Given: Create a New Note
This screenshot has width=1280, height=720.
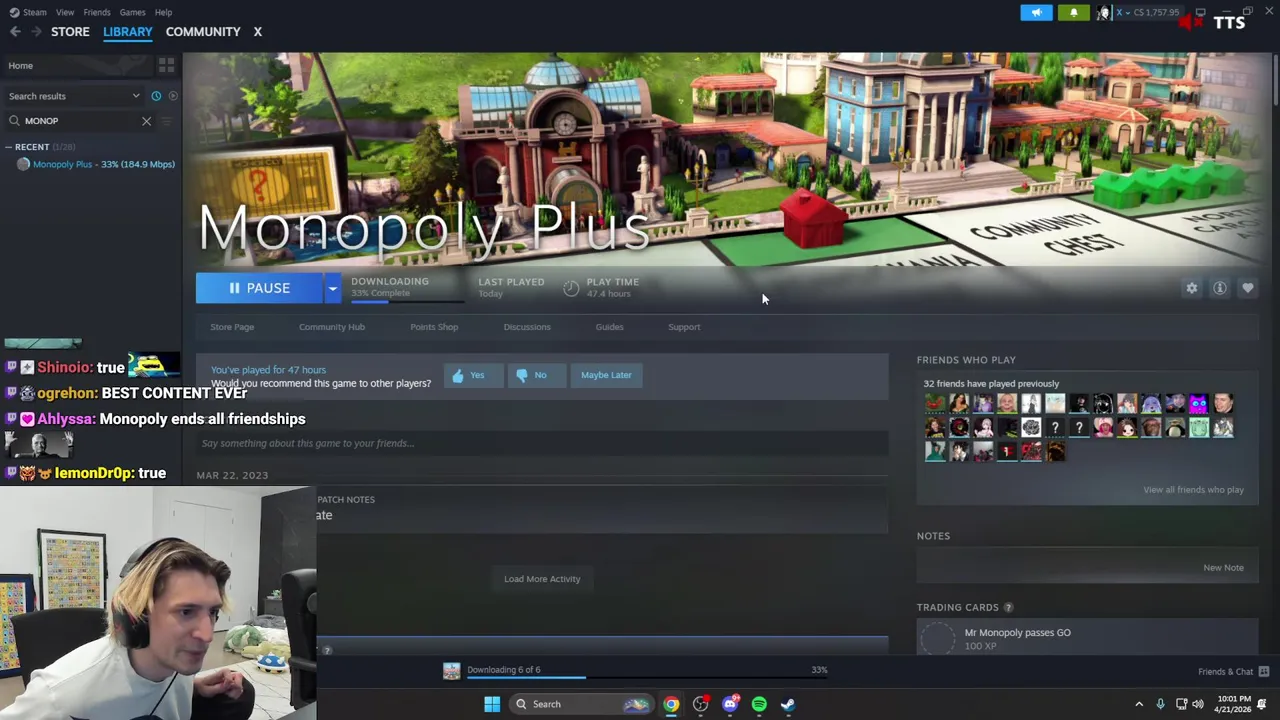Looking at the screenshot, I should click(x=1223, y=568).
